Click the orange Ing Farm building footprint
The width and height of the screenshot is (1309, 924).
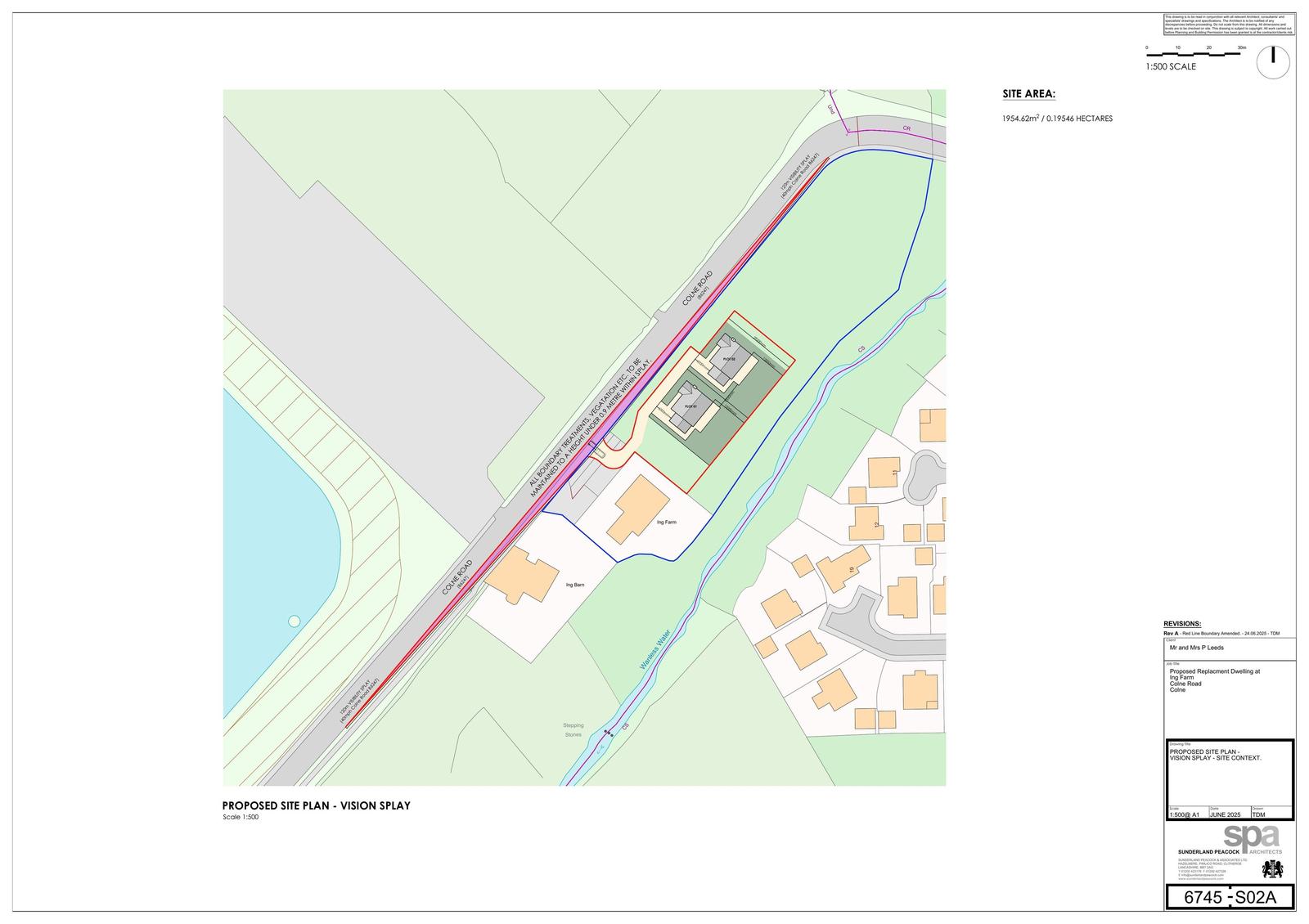[x=639, y=509]
